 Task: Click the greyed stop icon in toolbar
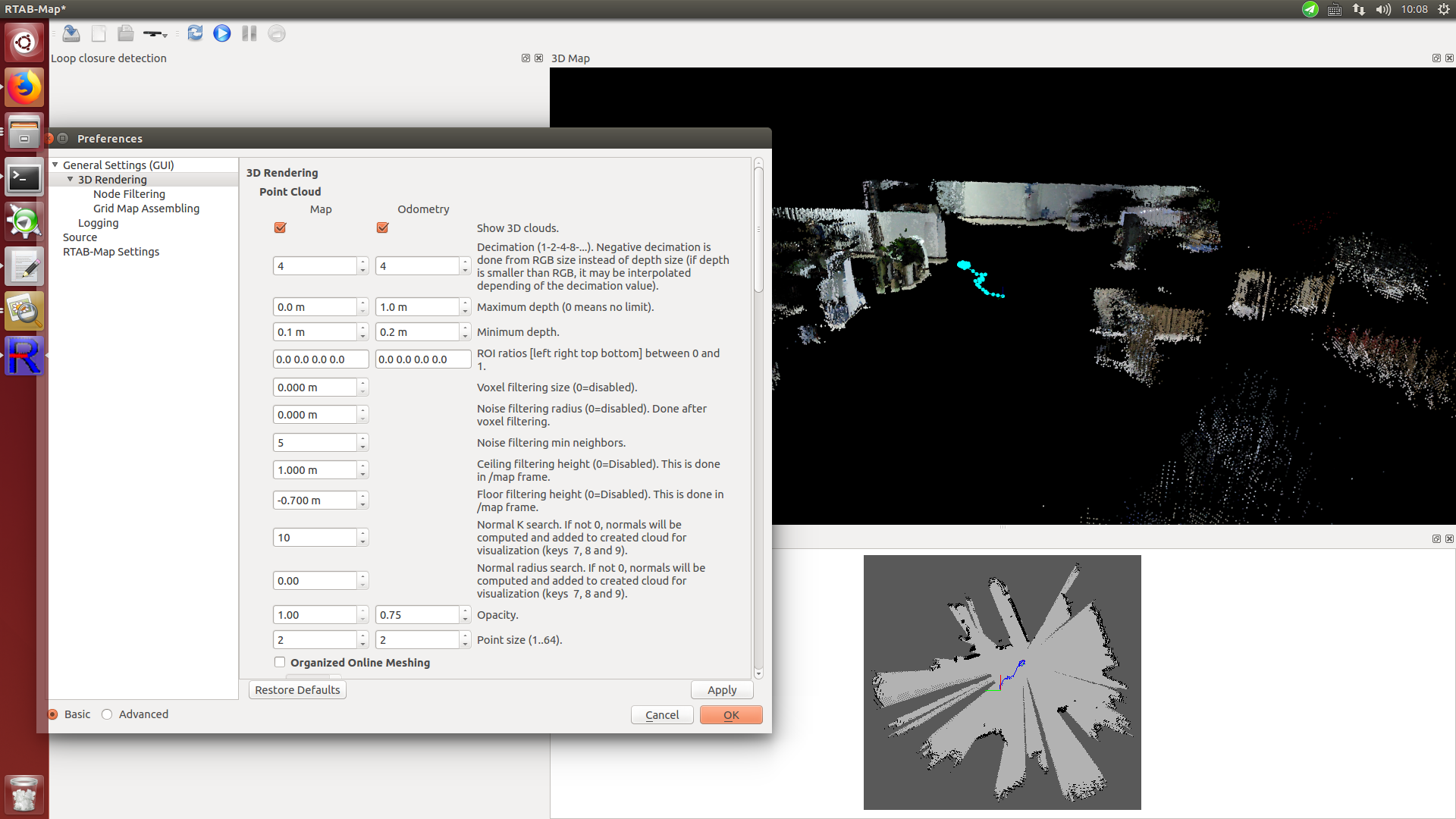click(x=277, y=33)
